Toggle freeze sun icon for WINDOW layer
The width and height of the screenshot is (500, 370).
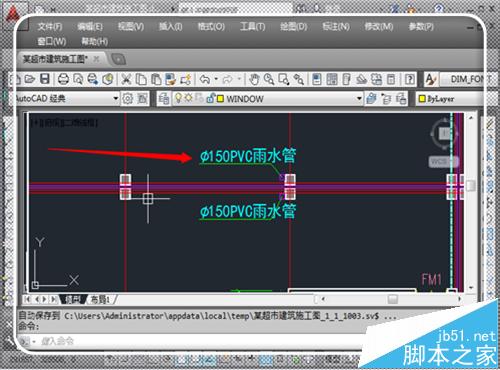tap(189, 98)
